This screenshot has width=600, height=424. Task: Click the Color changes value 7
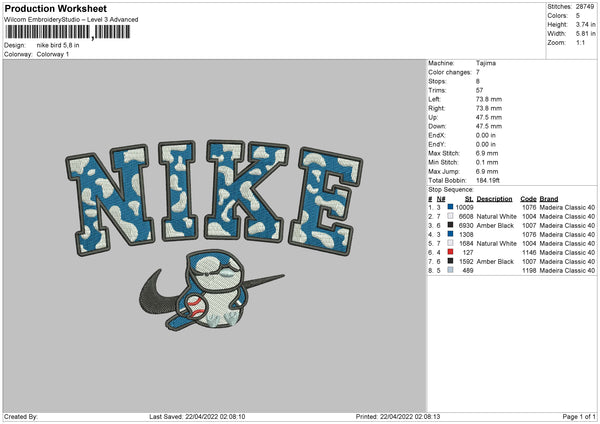(x=478, y=72)
